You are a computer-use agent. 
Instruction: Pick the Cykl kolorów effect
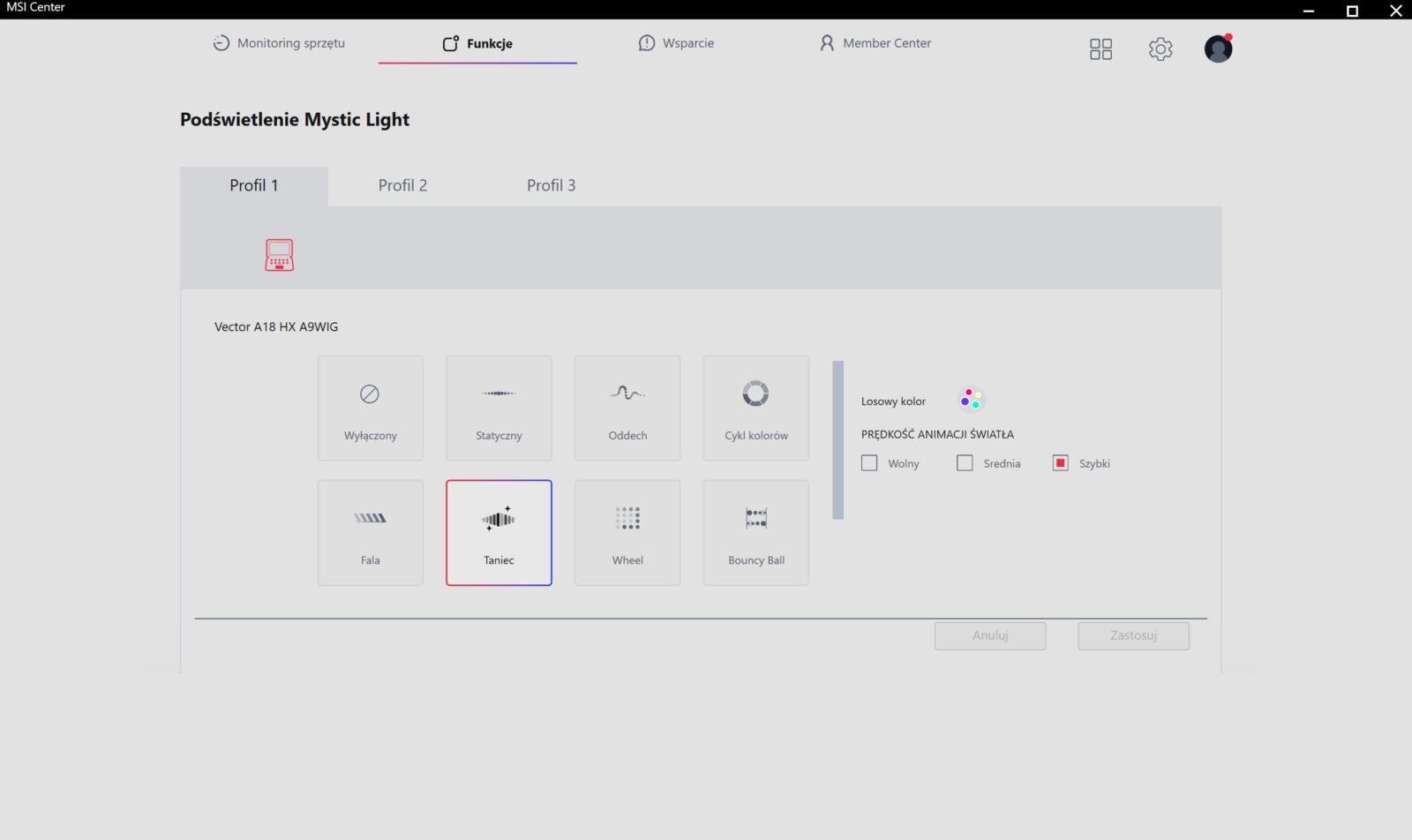[755, 408]
